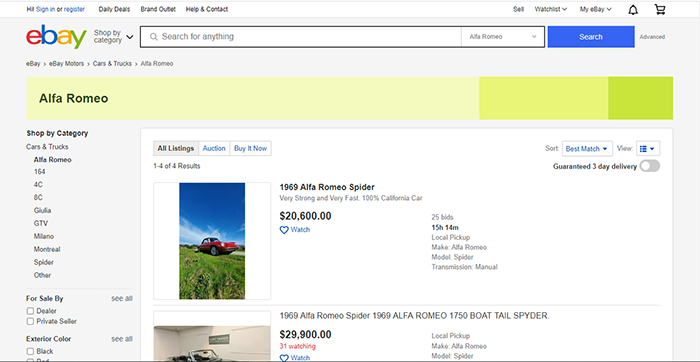Open the shopping cart icon
The height and width of the screenshot is (362, 700).
click(660, 9)
